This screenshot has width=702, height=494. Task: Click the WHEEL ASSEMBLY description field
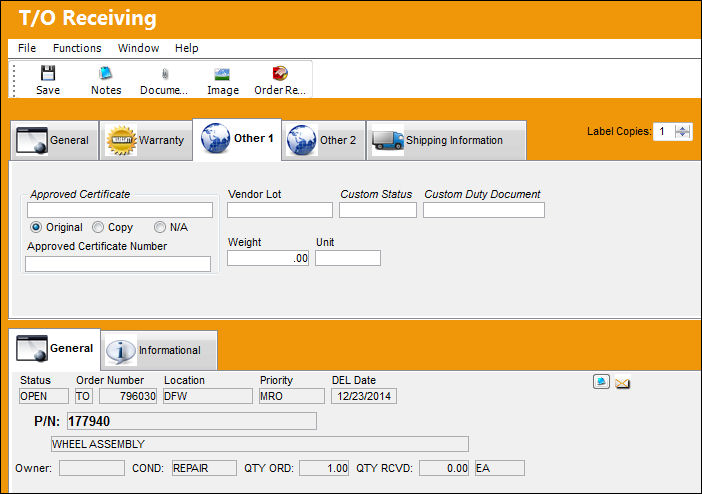(x=260, y=444)
